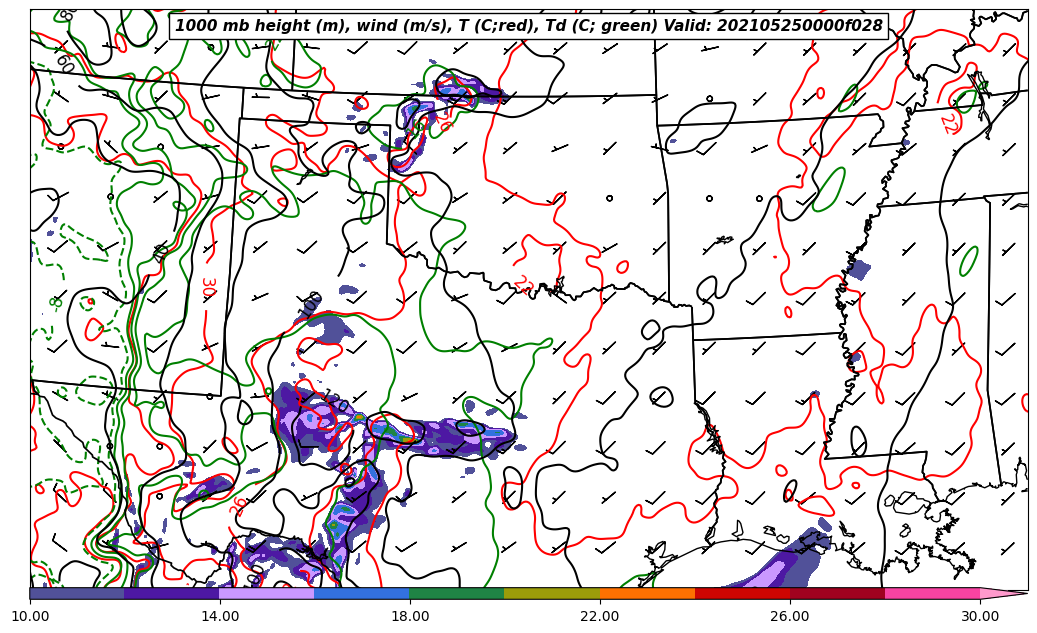Viewport: 1037px width, 633px height.
Task: Click the green "8" dewpoint contour label
Action: 54,302
